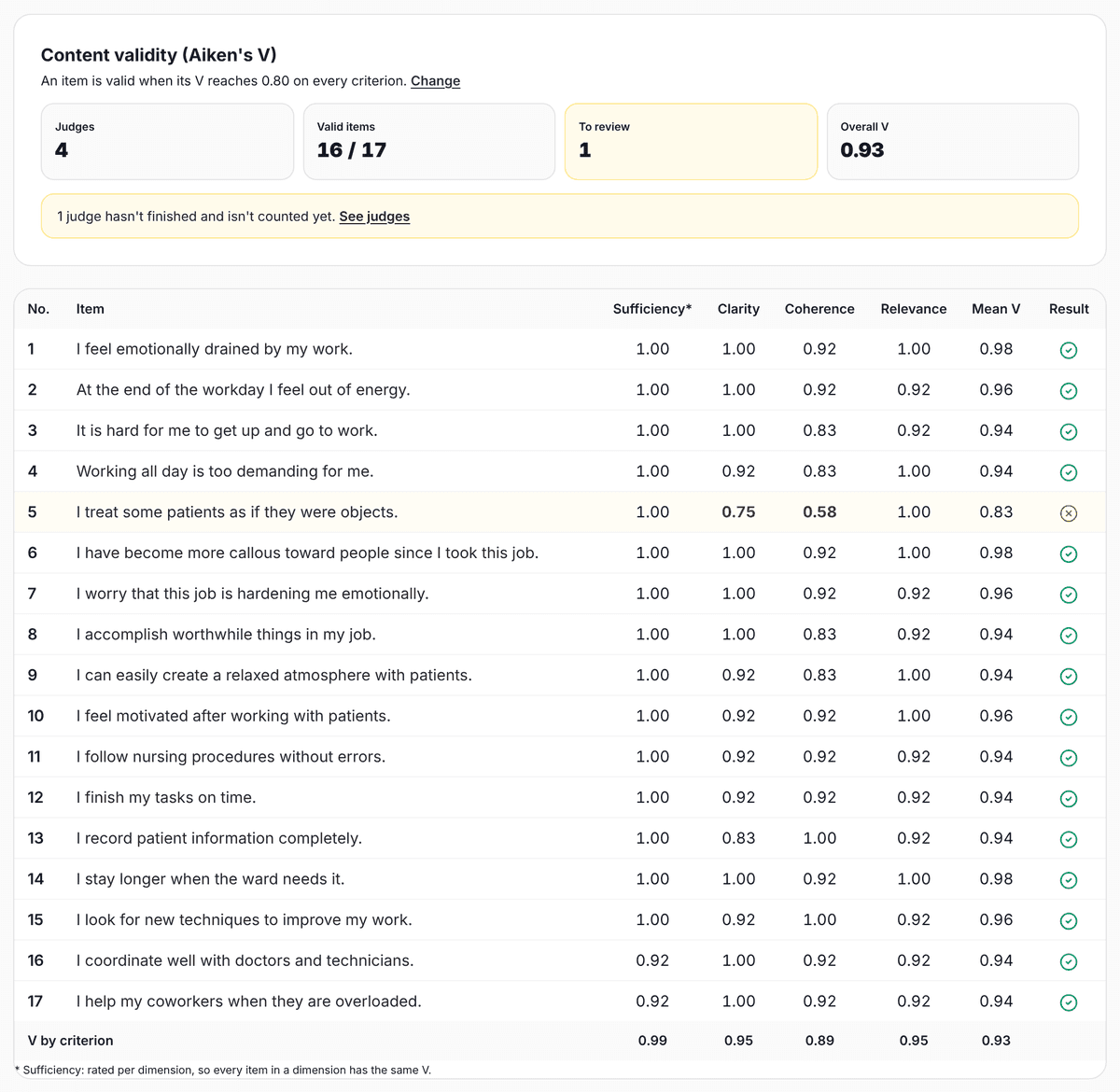
Task: Select 'I help my coworkers when they are overloaded.'
Action: click(x=249, y=1001)
